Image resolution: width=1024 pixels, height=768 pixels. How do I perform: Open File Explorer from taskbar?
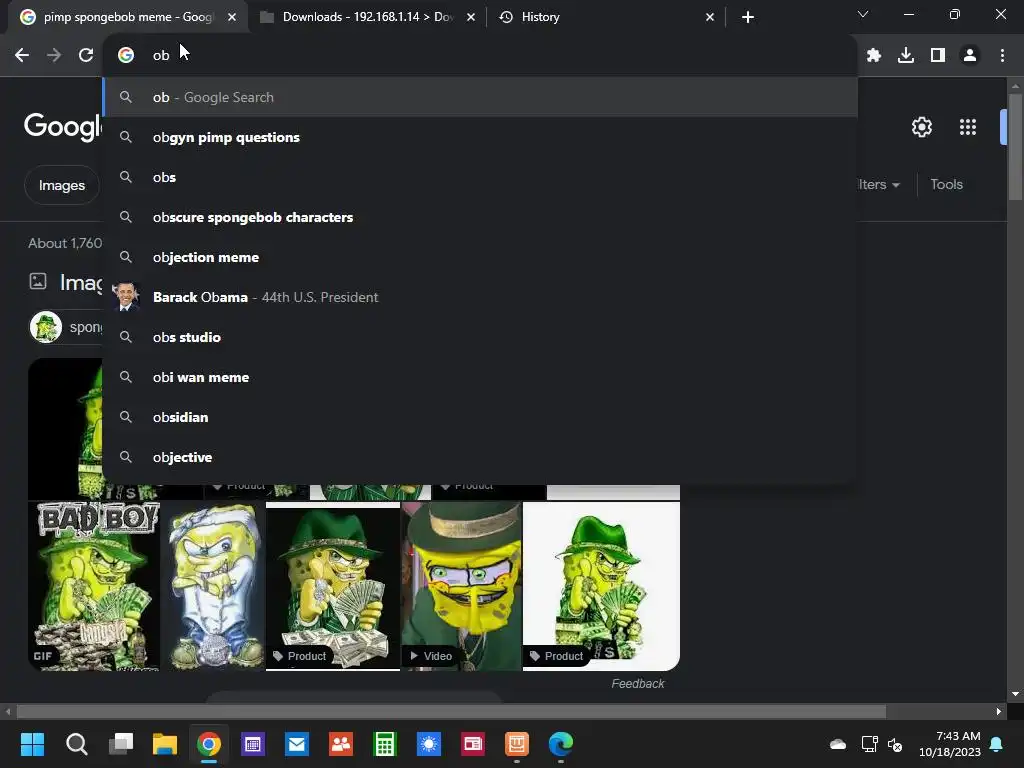(165, 744)
